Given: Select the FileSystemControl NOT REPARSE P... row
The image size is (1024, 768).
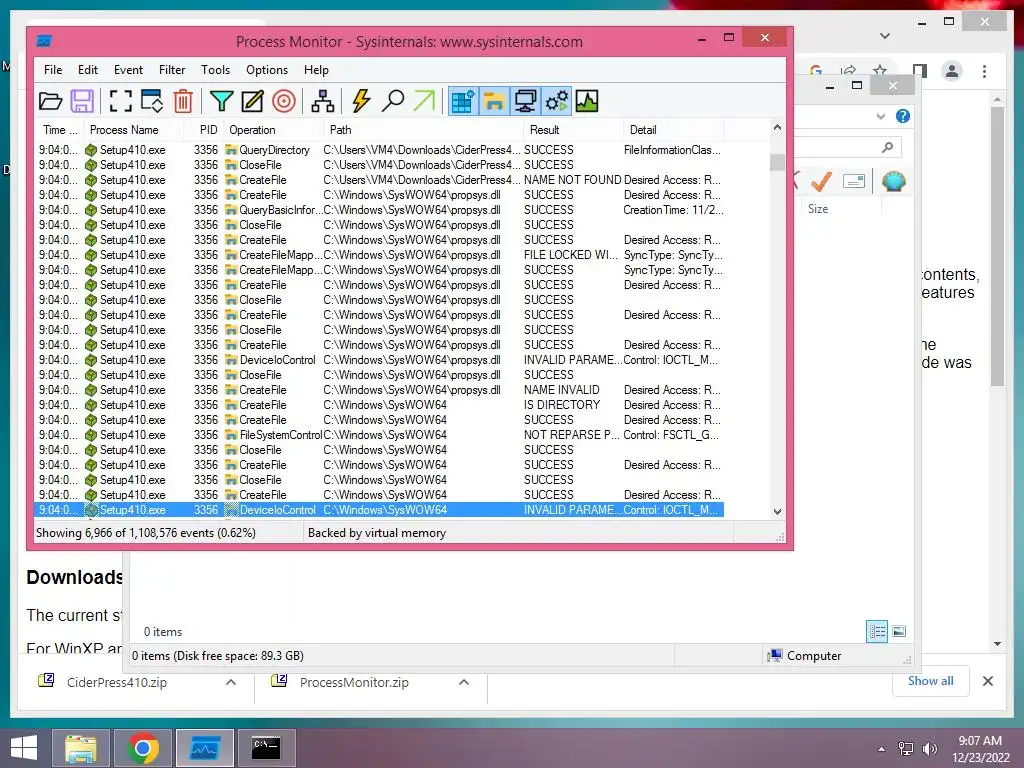Looking at the screenshot, I should coord(379,435).
